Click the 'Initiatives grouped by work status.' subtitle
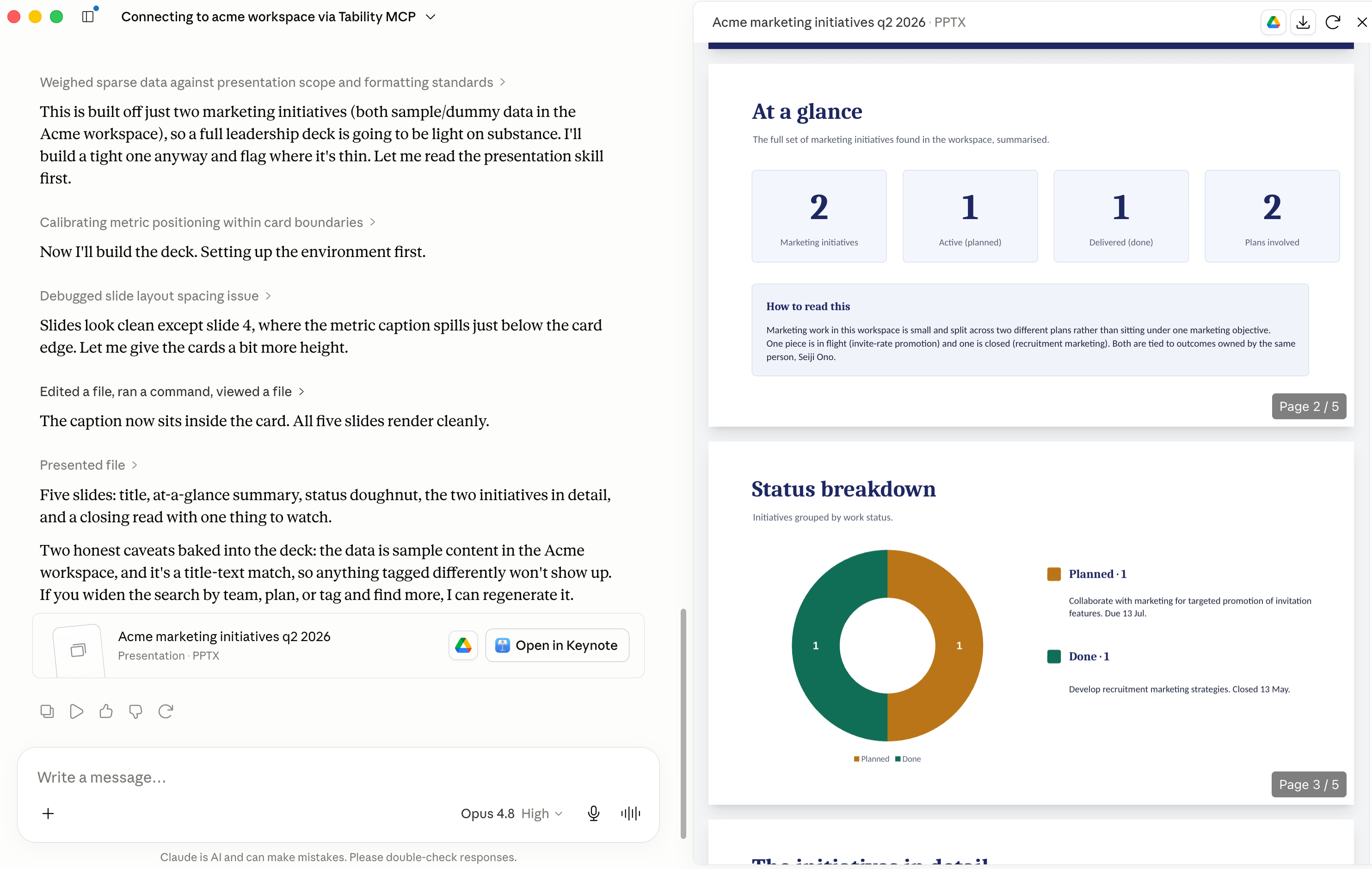Image resolution: width=1372 pixels, height=869 pixels. click(823, 517)
